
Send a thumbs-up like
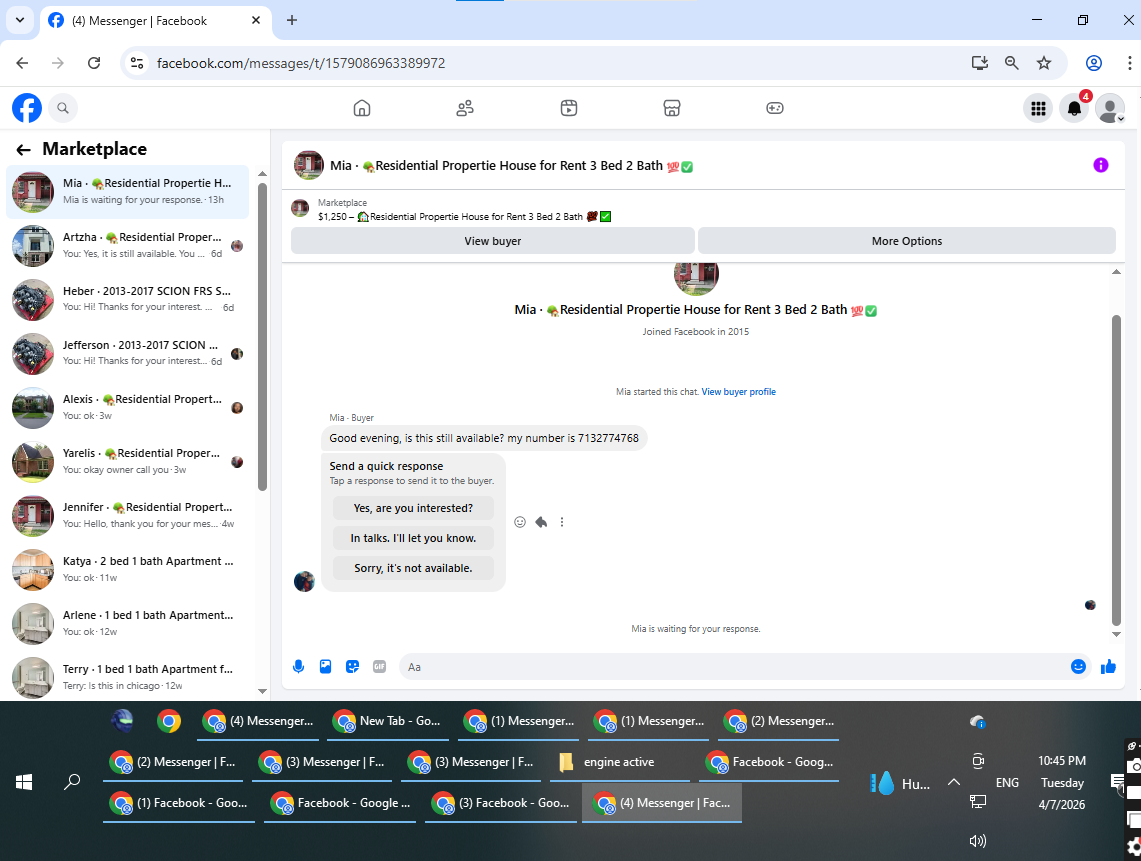pyautogui.click(x=1108, y=667)
